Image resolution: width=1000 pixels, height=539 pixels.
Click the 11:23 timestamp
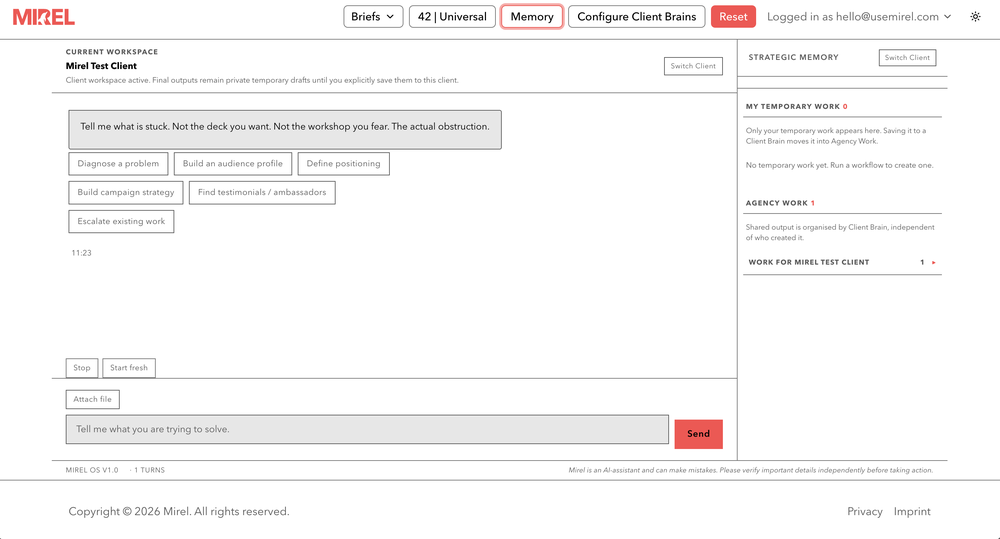[x=82, y=253]
